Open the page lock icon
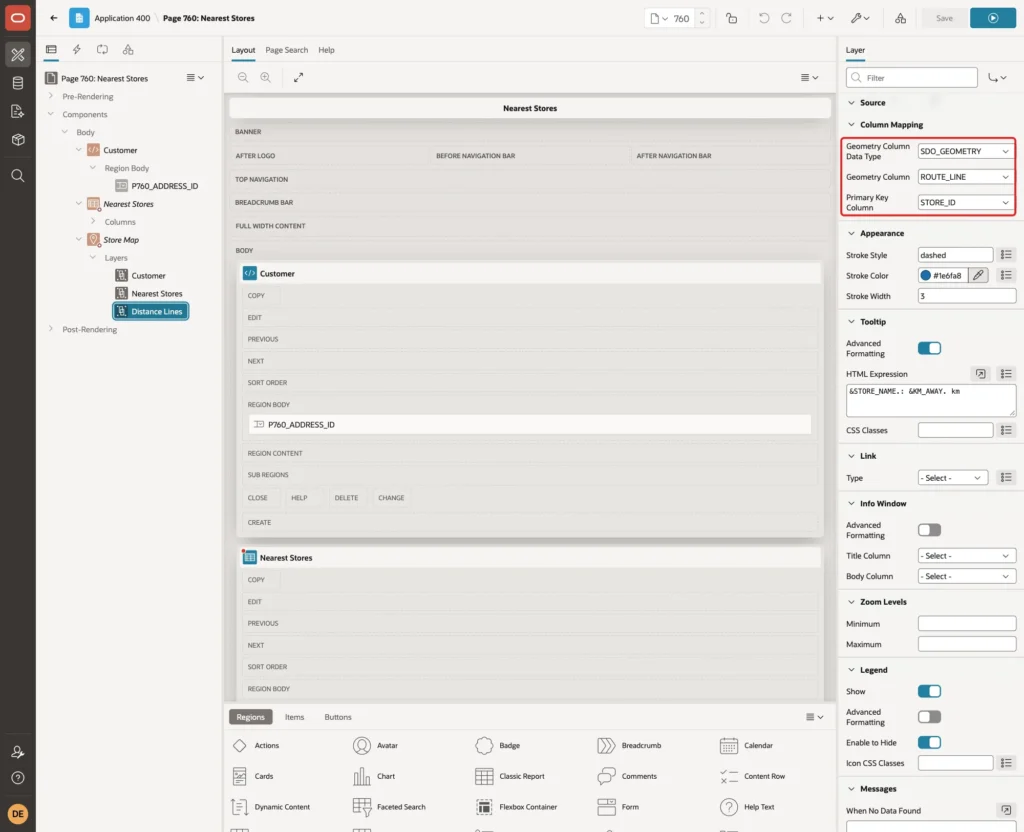The width and height of the screenshot is (1024, 832). click(x=731, y=18)
